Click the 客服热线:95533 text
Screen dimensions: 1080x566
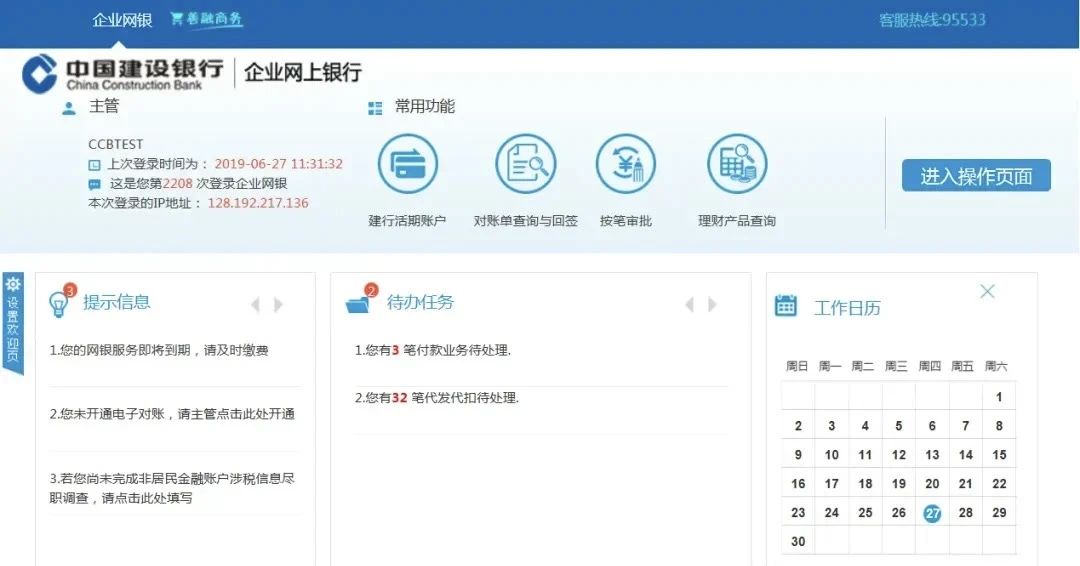tap(933, 20)
